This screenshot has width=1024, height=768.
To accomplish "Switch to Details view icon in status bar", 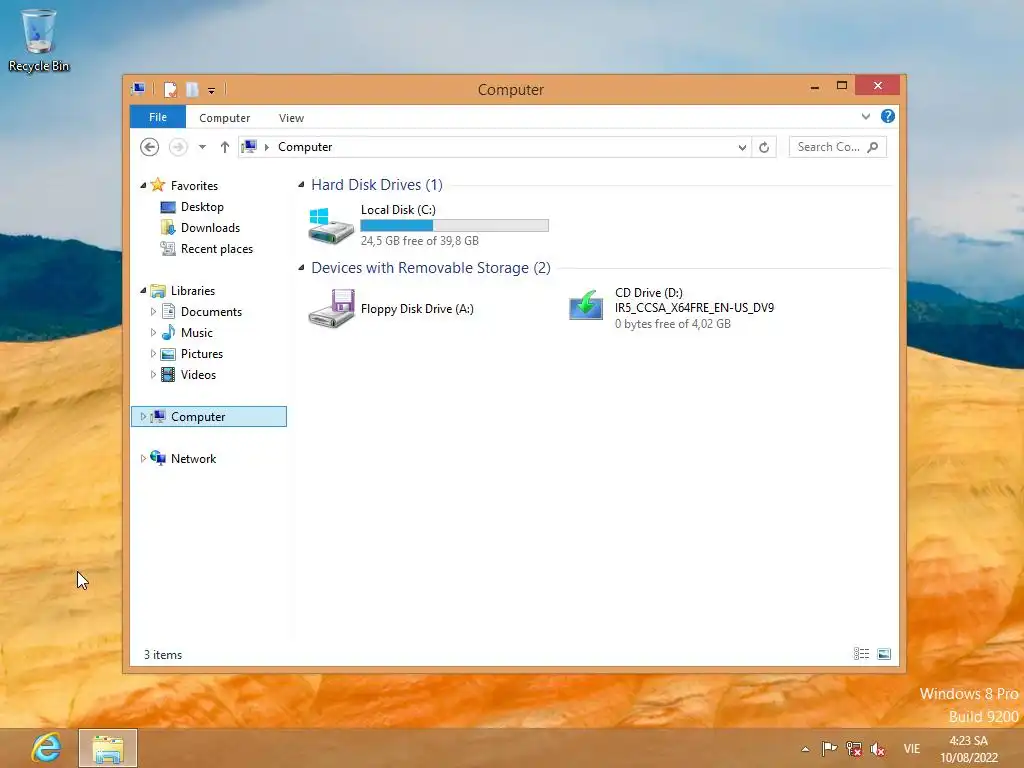I will [x=861, y=654].
